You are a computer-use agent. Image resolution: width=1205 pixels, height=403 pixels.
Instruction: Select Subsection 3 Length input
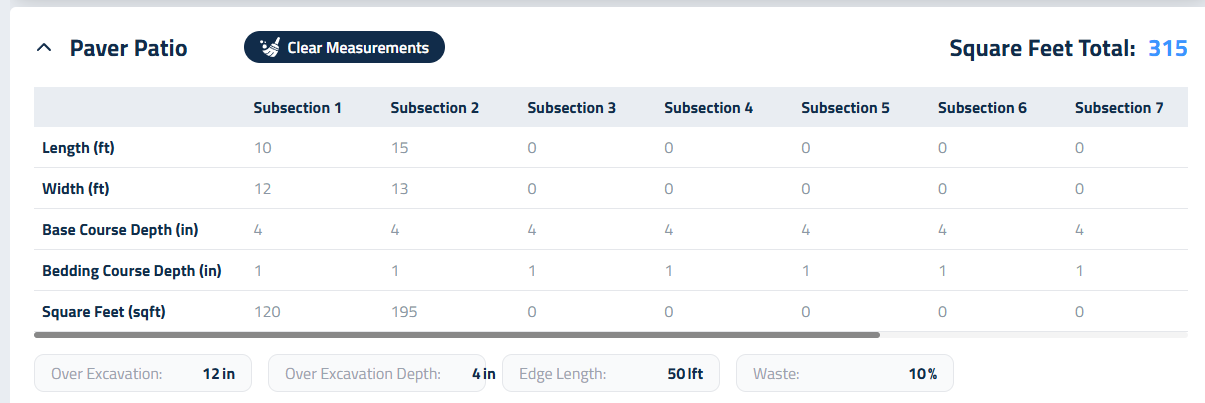(533, 148)
